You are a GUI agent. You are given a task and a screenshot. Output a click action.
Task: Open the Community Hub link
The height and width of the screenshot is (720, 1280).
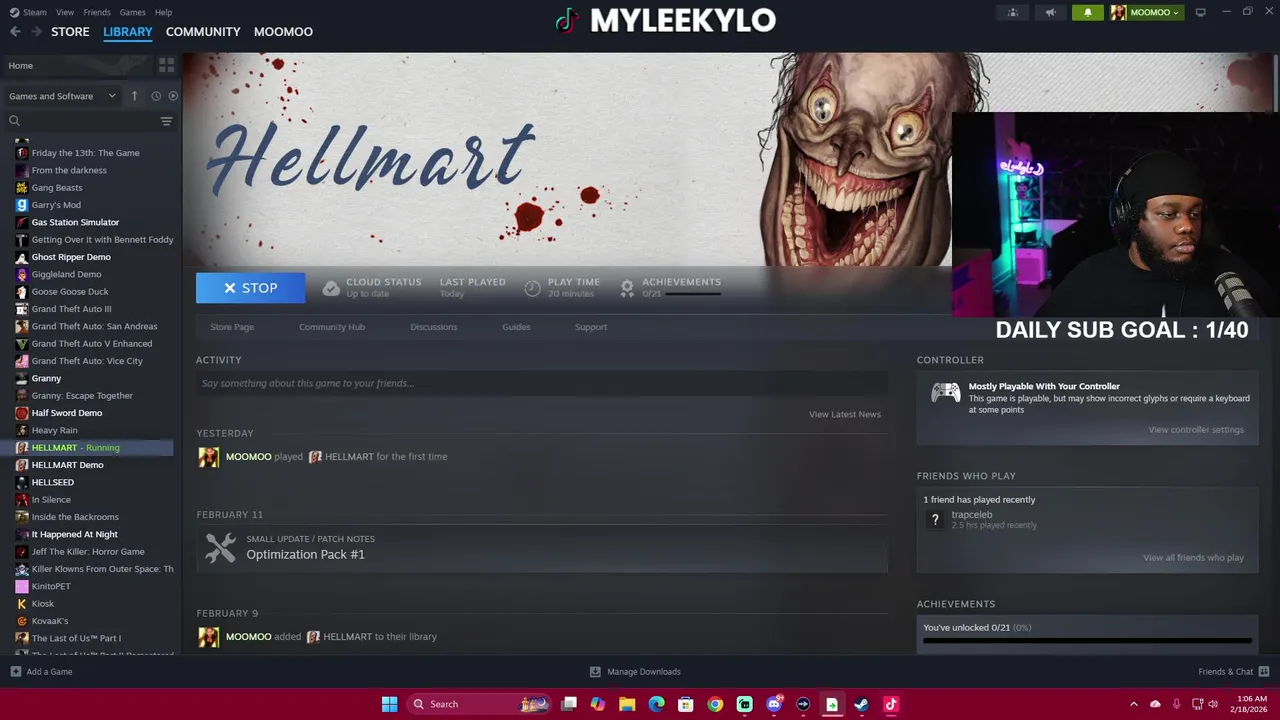pyautogui.click(x=332, y=327)
